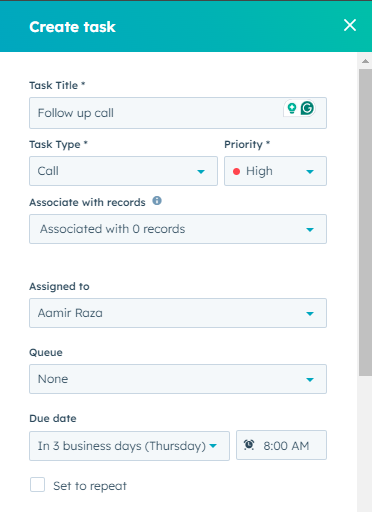Click the Create task header title
The width and height of the screenshot is (372, 512).
point(72,27)
